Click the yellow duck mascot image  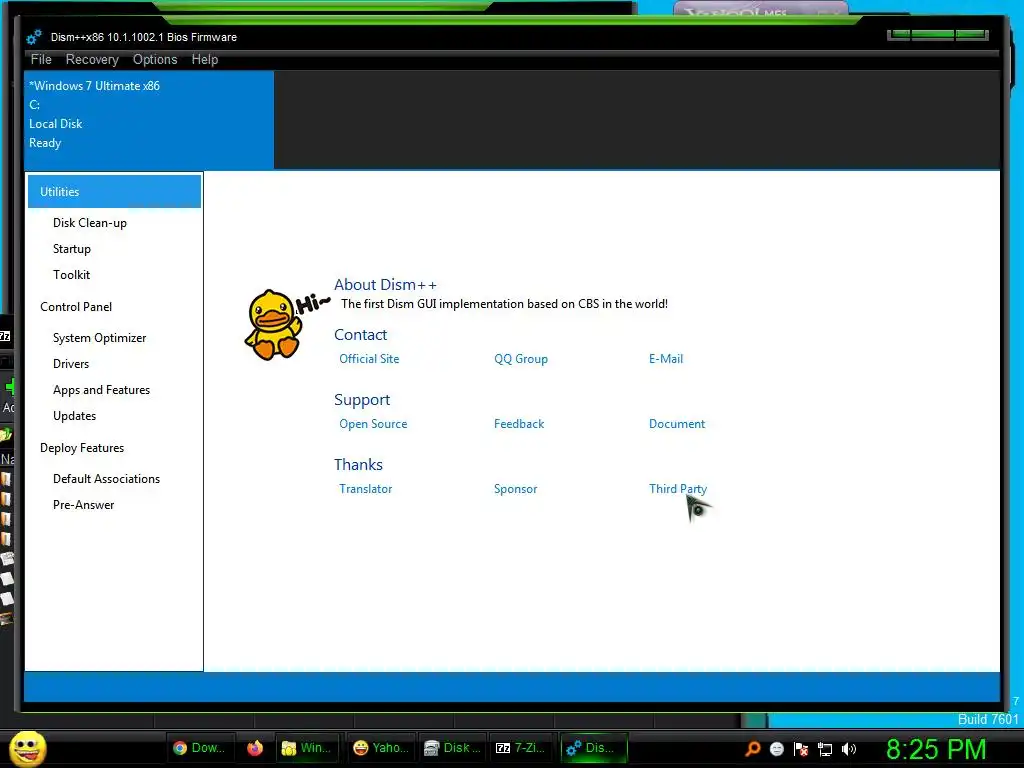point(274,325)
